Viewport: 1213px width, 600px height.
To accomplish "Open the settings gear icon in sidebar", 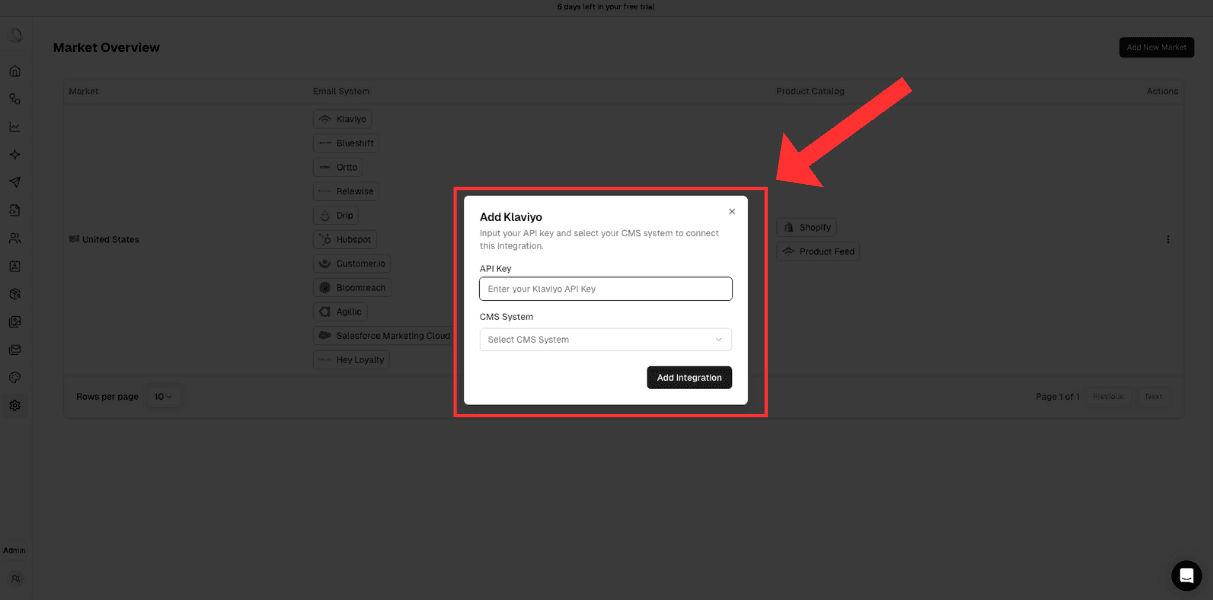I will point(15,405).
